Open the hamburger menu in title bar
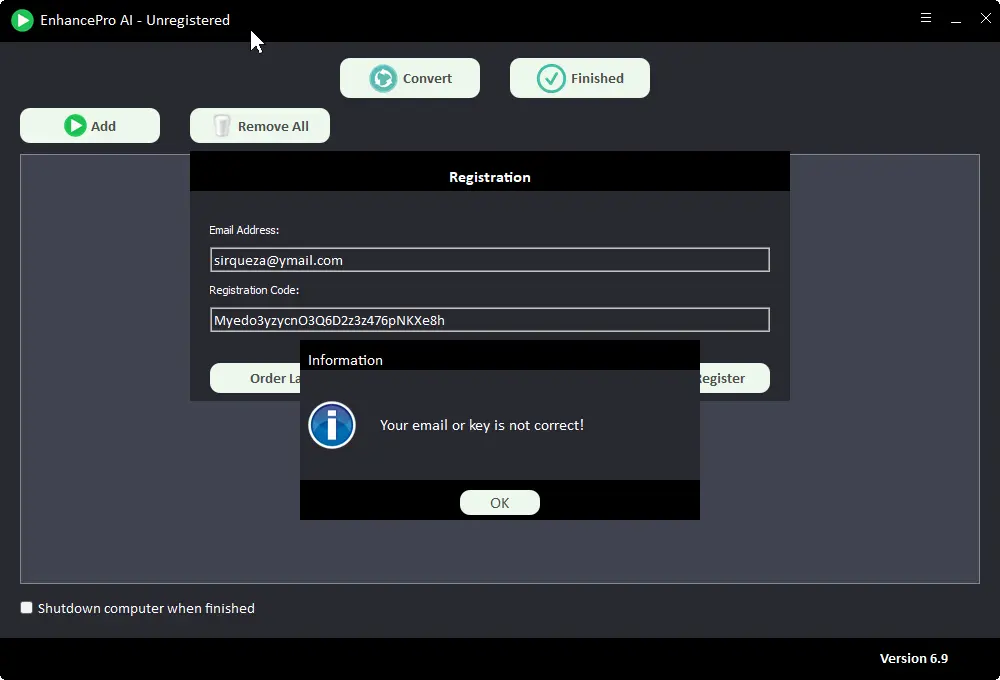Image resolution: width=1000 pixels, height=680 pixels. (x=926, y=18)
